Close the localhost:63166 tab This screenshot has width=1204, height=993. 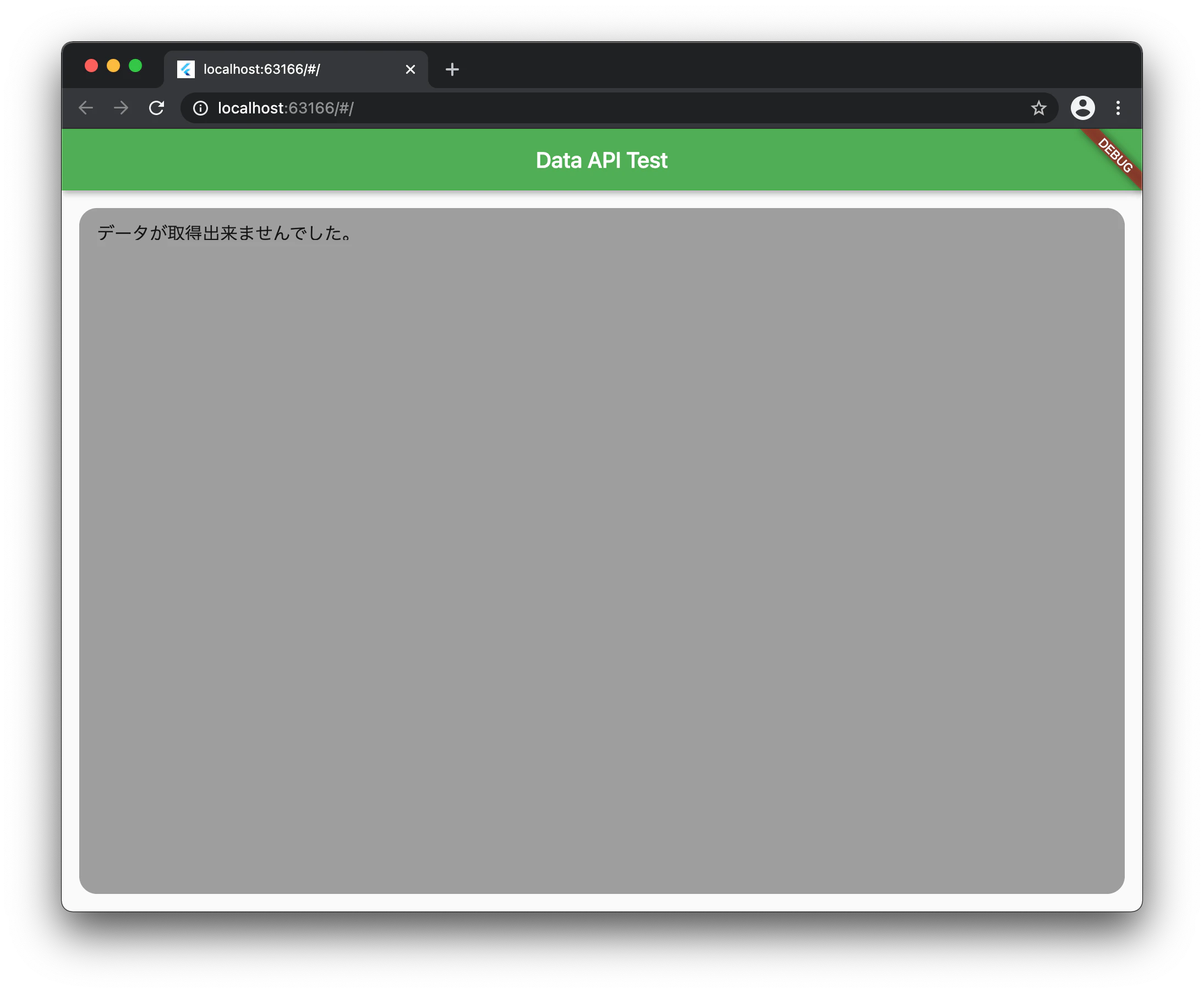tap(410, 69)
